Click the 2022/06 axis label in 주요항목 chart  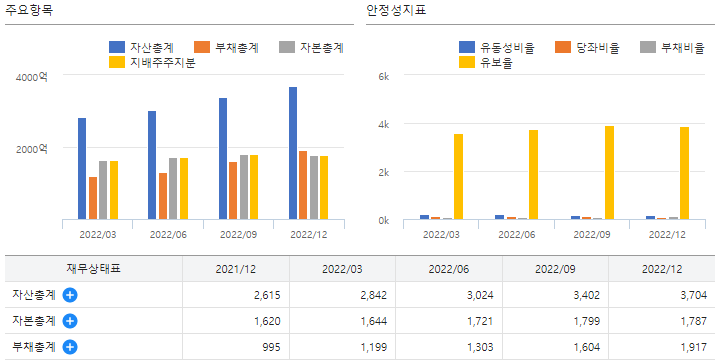coord(168,235)
